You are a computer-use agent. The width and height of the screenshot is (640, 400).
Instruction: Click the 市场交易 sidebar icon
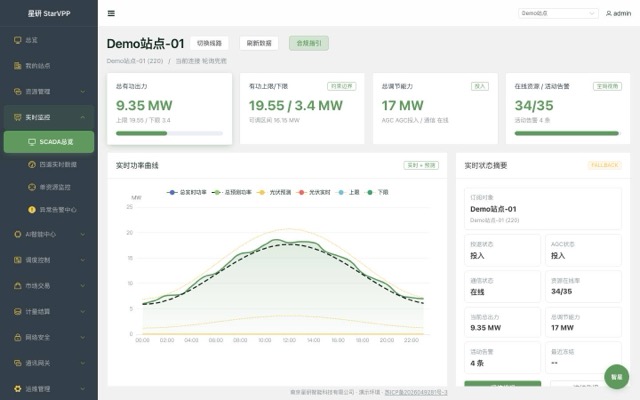click(x=18, y=286)
